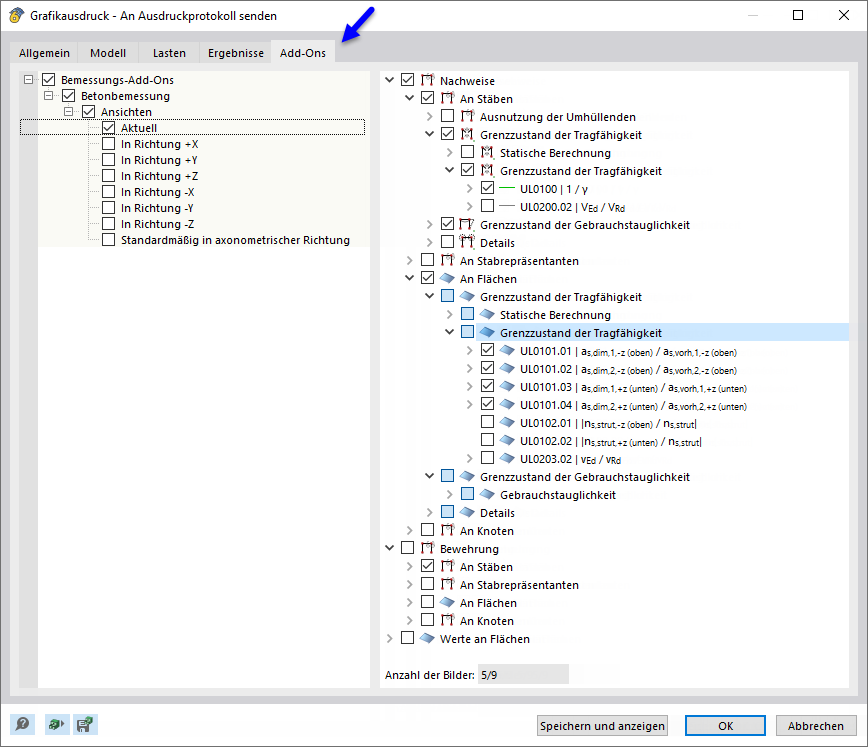The image size is (868, 747).
Task: Click Speichern und anzeigen button
Action: 602,725
